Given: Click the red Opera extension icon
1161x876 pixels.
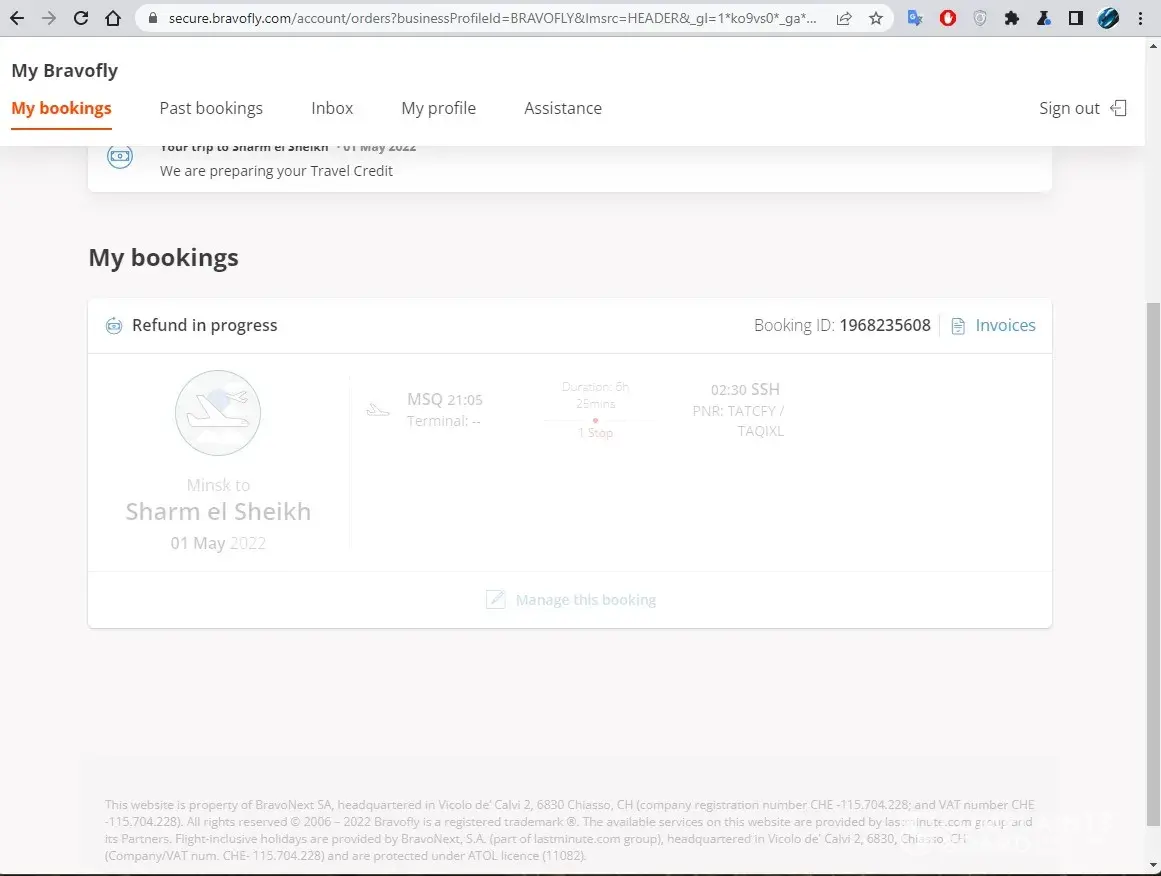Looking at the screenshot, I should tap(948, 19).
